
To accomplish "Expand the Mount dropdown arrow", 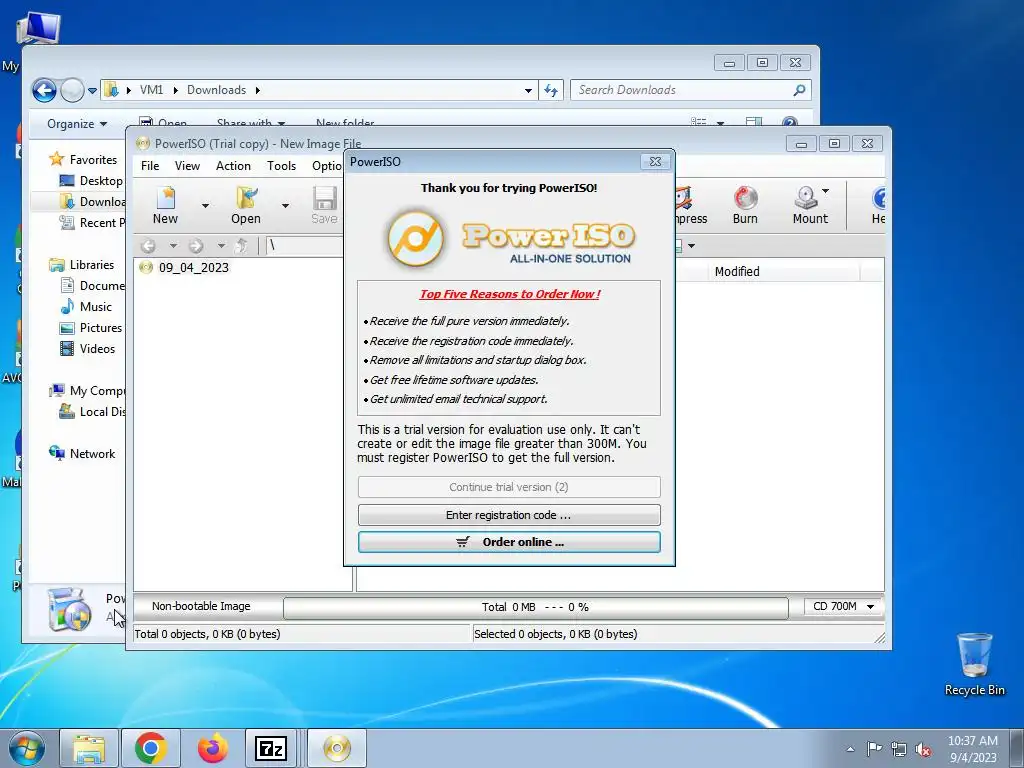I will 825,191.
